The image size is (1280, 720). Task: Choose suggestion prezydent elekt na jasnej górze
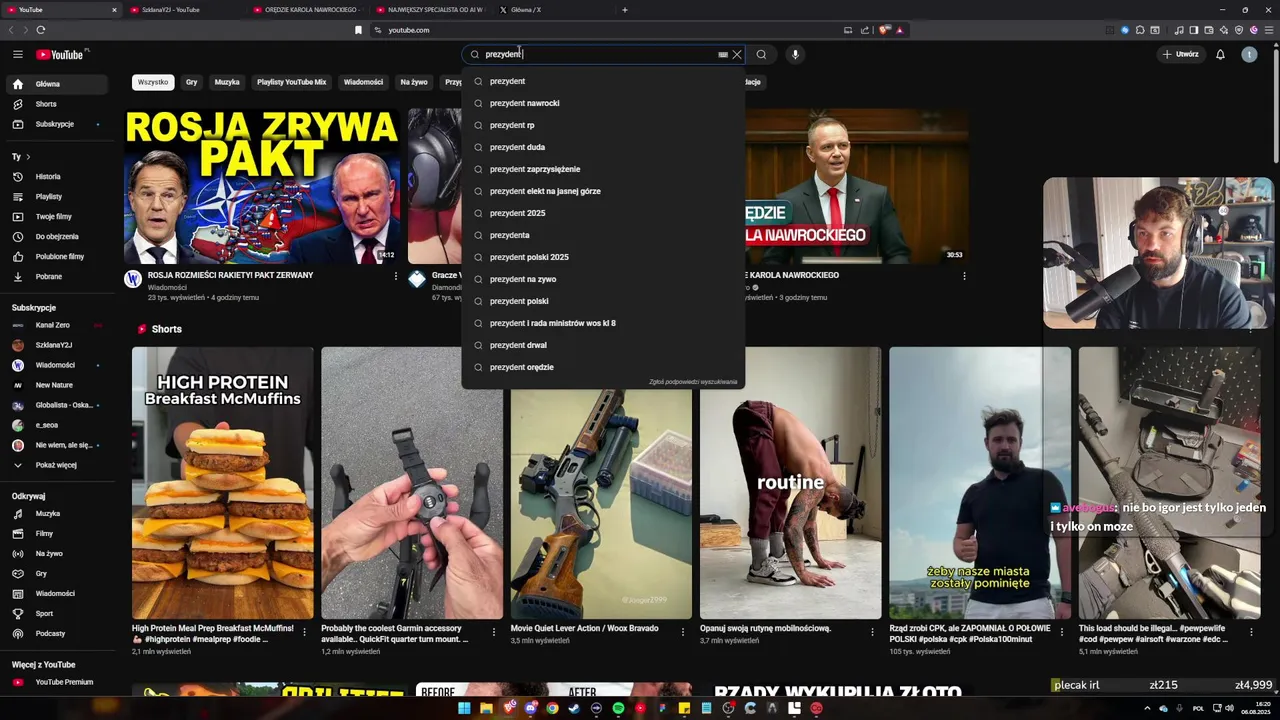tap(603, 191)
